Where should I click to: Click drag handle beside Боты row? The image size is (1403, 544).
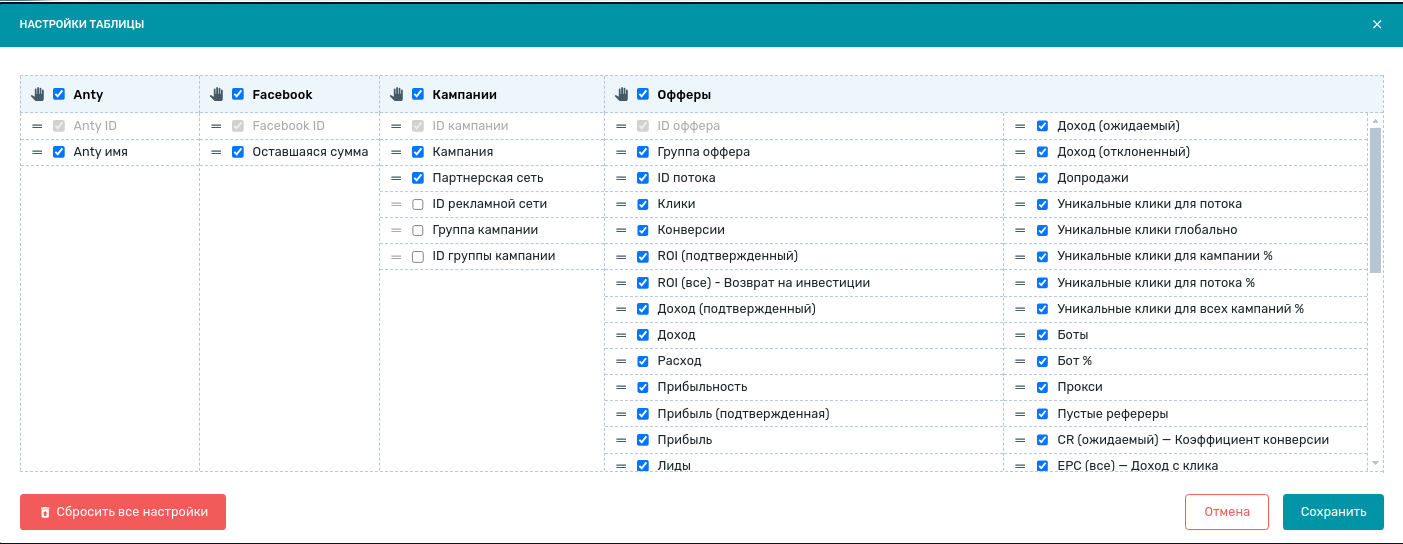pyautogui.click(x=1021, y=335)
